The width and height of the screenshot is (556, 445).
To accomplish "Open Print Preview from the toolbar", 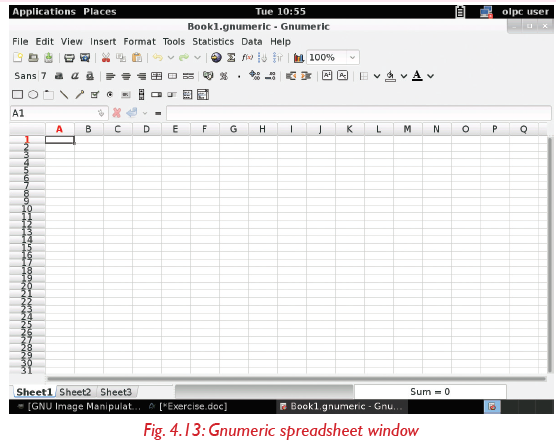I will coord(85,57).
